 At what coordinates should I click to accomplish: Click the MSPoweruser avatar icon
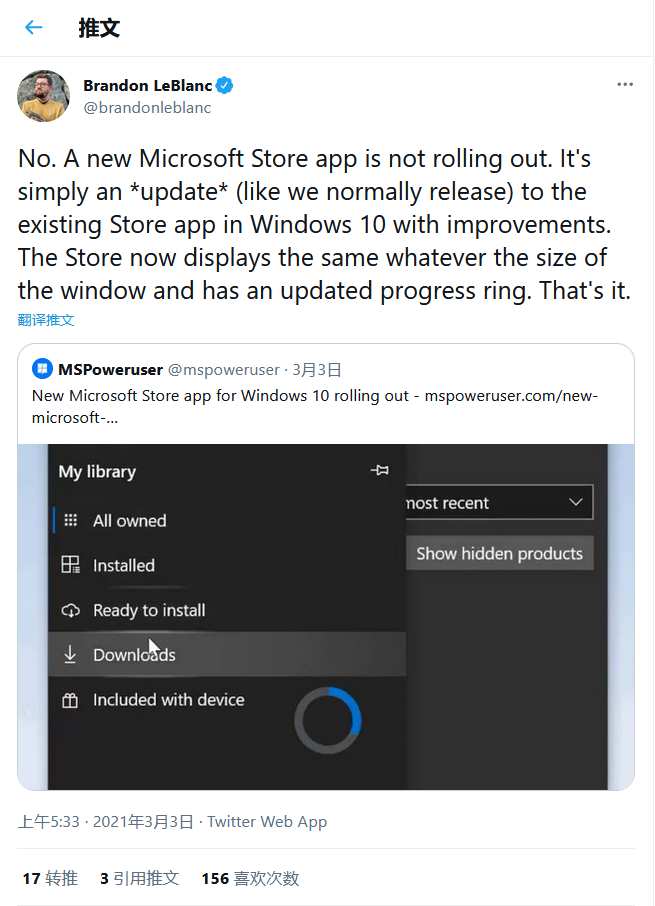(43, 369)
